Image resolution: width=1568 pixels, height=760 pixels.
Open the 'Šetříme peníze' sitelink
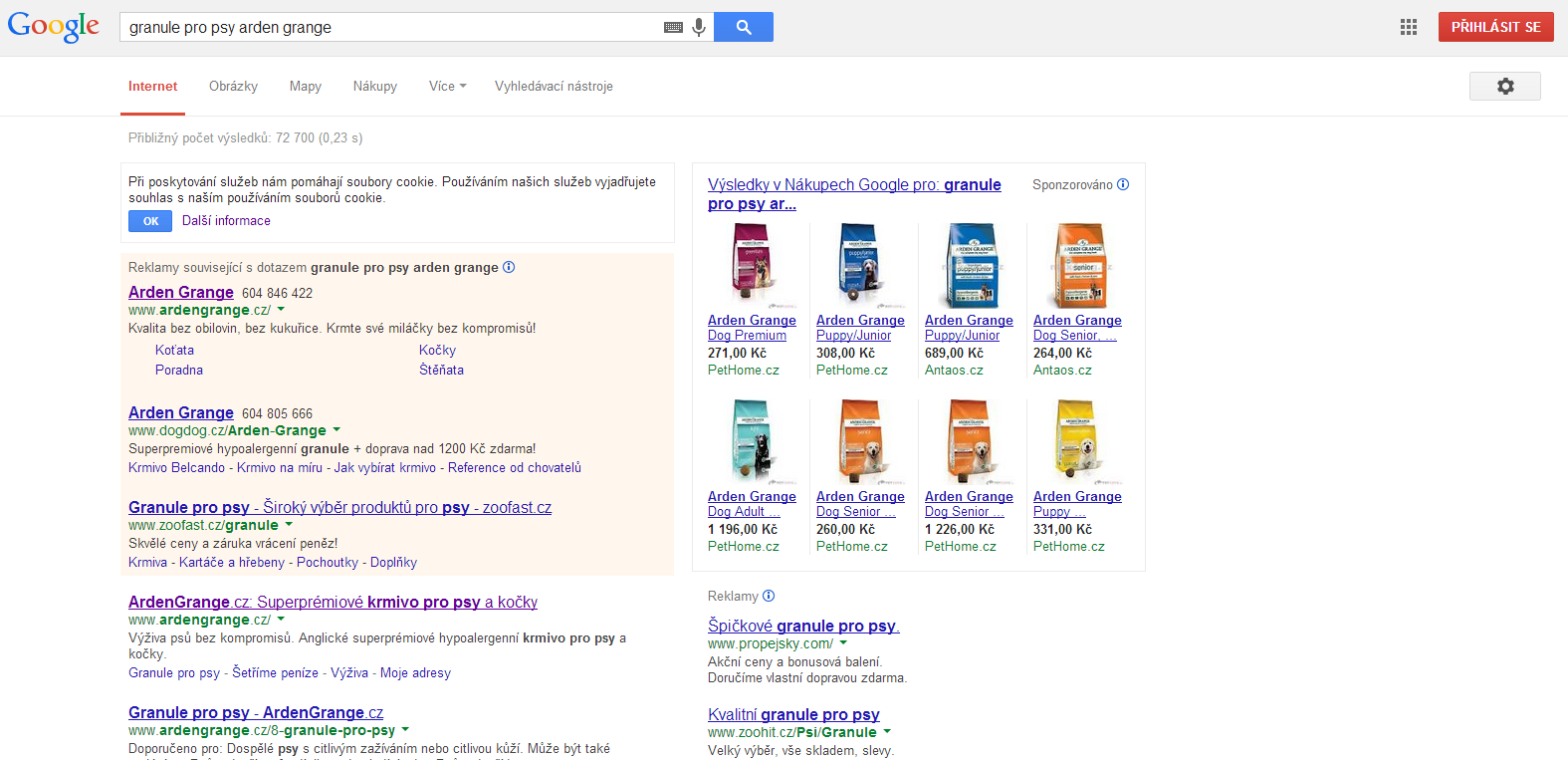[x=276, y=673]
